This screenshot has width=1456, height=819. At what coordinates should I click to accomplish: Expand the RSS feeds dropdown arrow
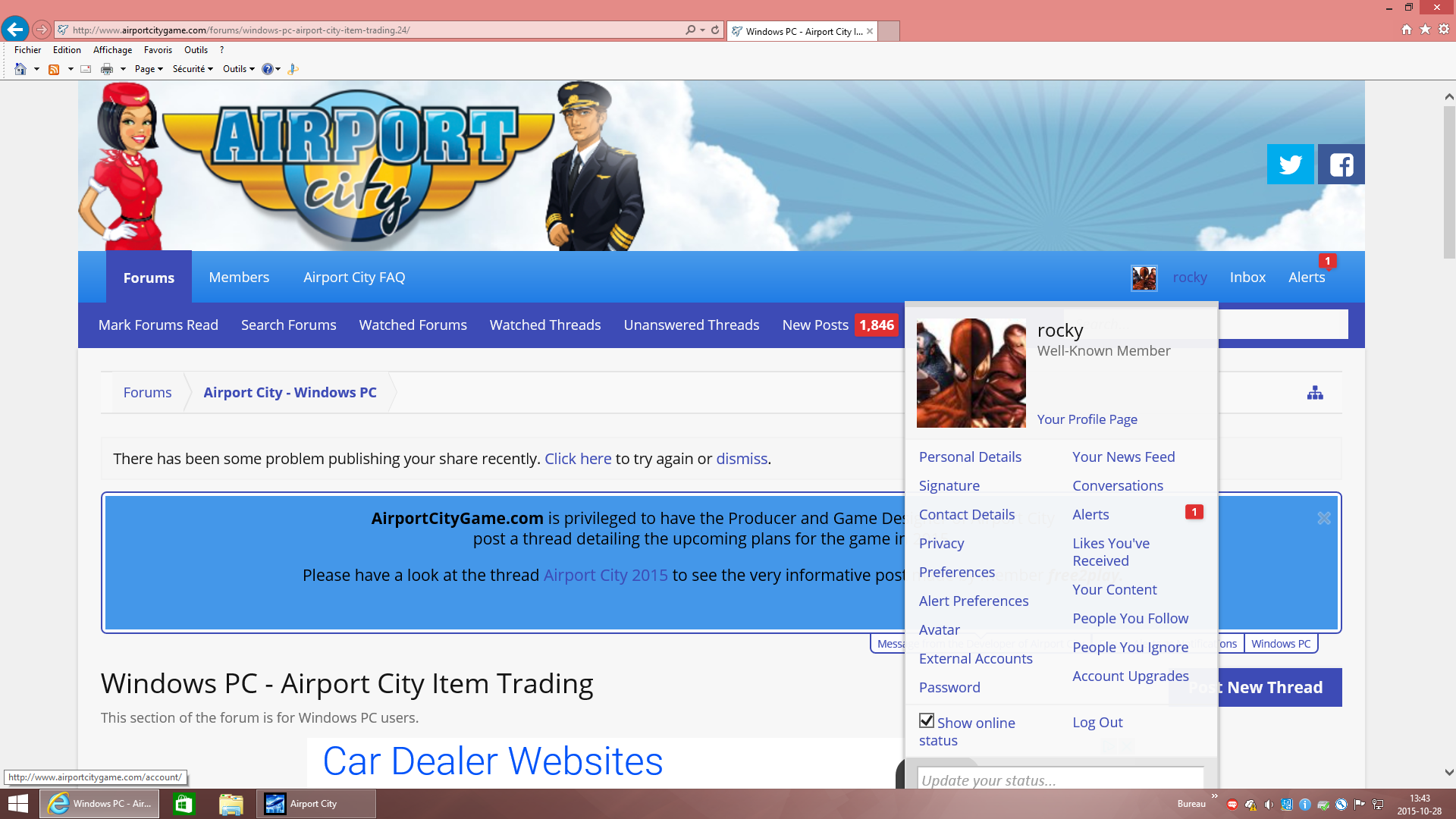click(x=71, y=69)
